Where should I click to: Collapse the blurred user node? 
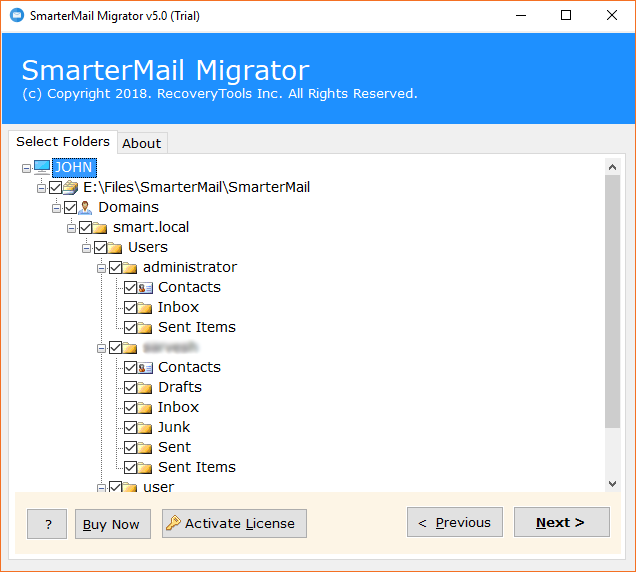(101, 348)
